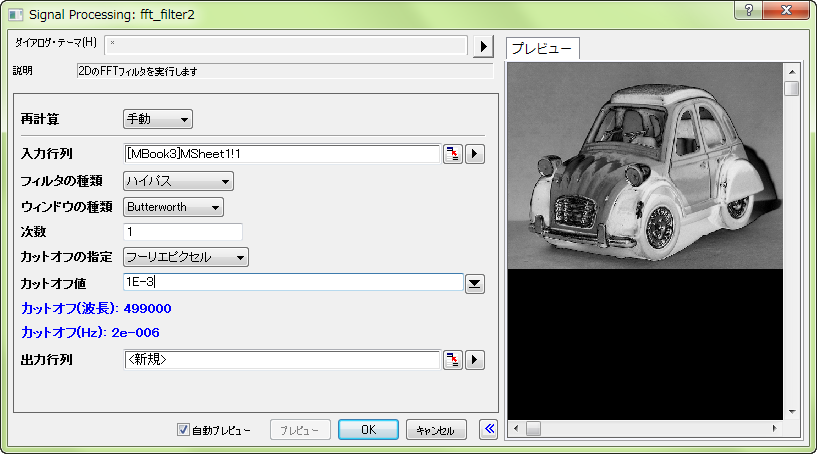Click the カットオフ(波長): 499000 text
Viewport: 817px width, 454px height.
coord(96,309)
